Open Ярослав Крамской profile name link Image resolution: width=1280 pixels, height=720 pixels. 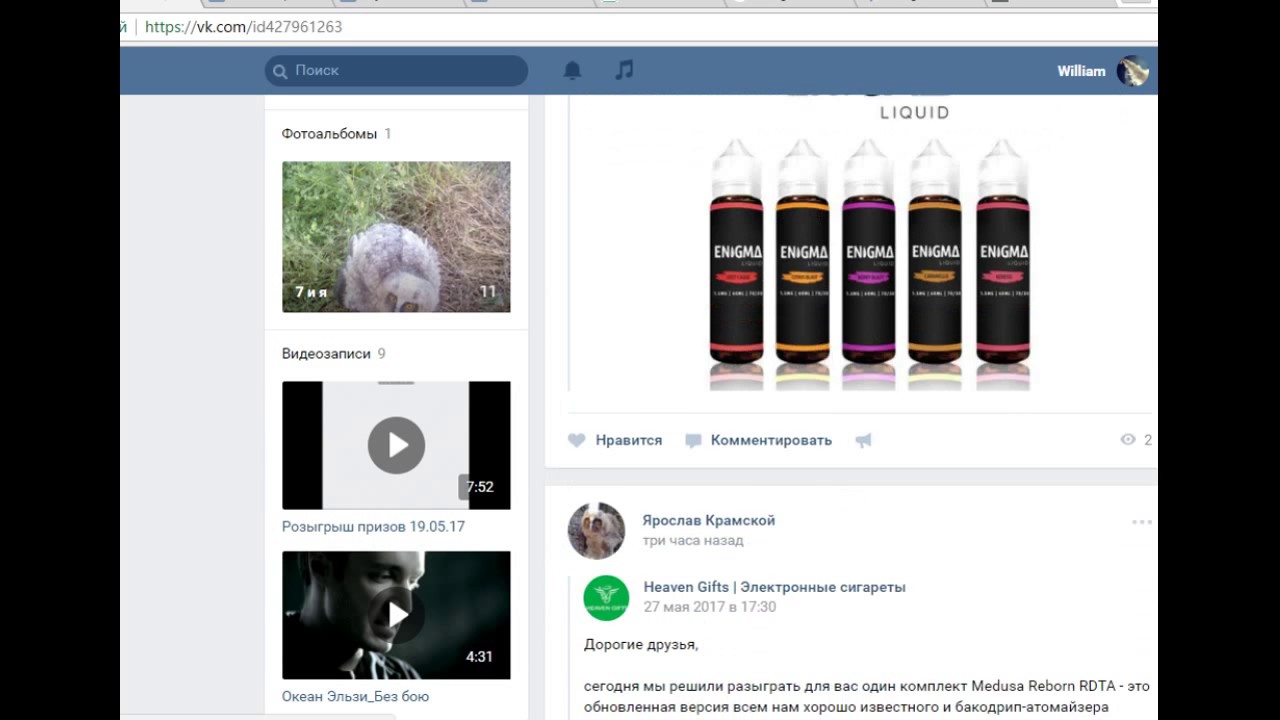[709, 520]
